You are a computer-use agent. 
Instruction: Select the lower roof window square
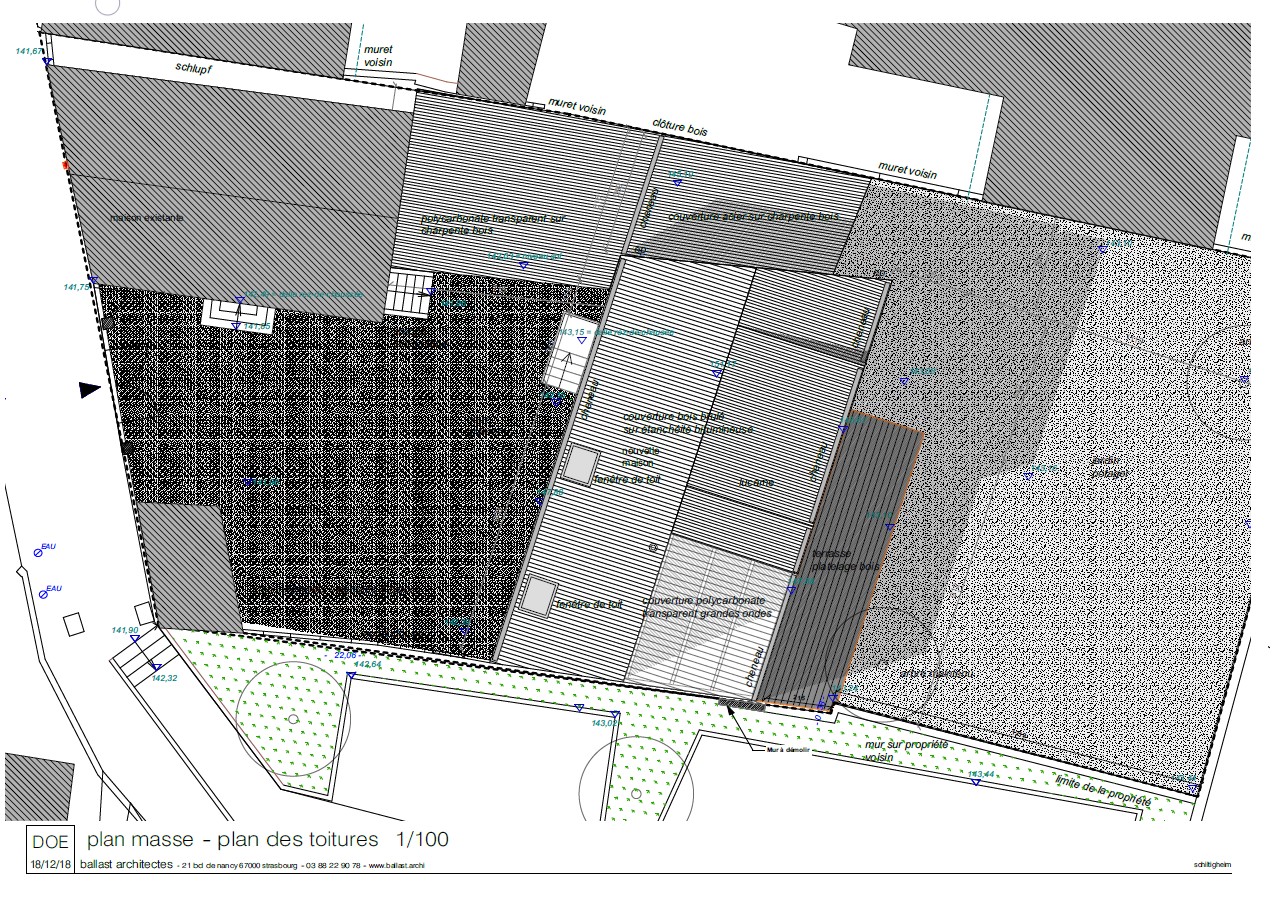pos(538,597)
